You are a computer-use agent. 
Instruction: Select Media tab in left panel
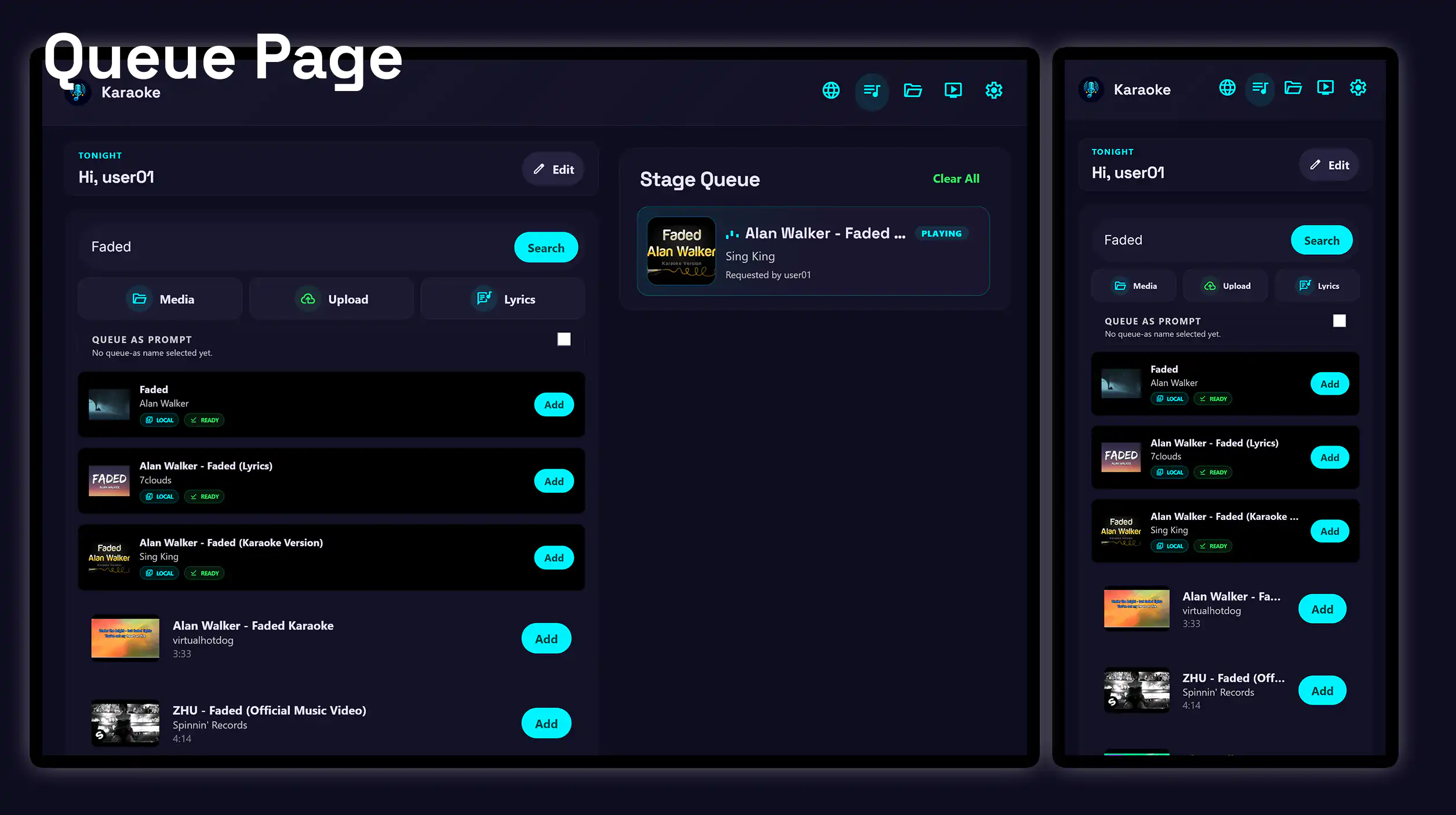[x=160, y=299]
